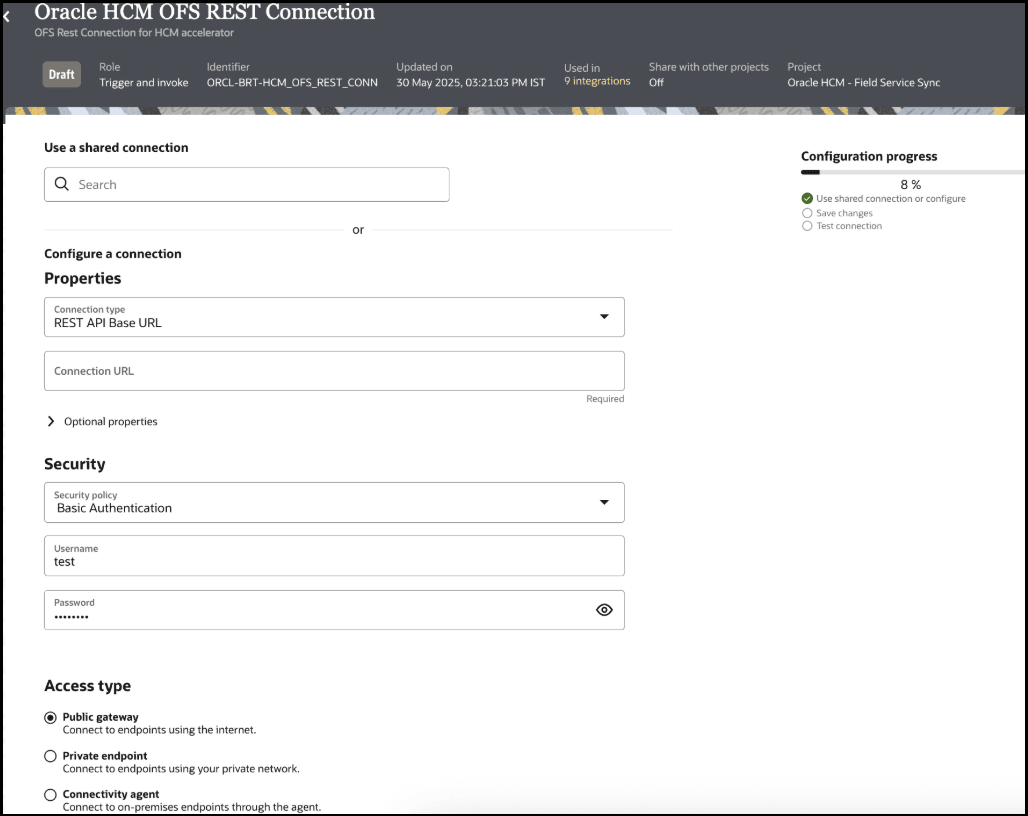Viewport: 1028px width, 816px height.
Task: Go back using the top-left arrow
Action: coord(7,16)
